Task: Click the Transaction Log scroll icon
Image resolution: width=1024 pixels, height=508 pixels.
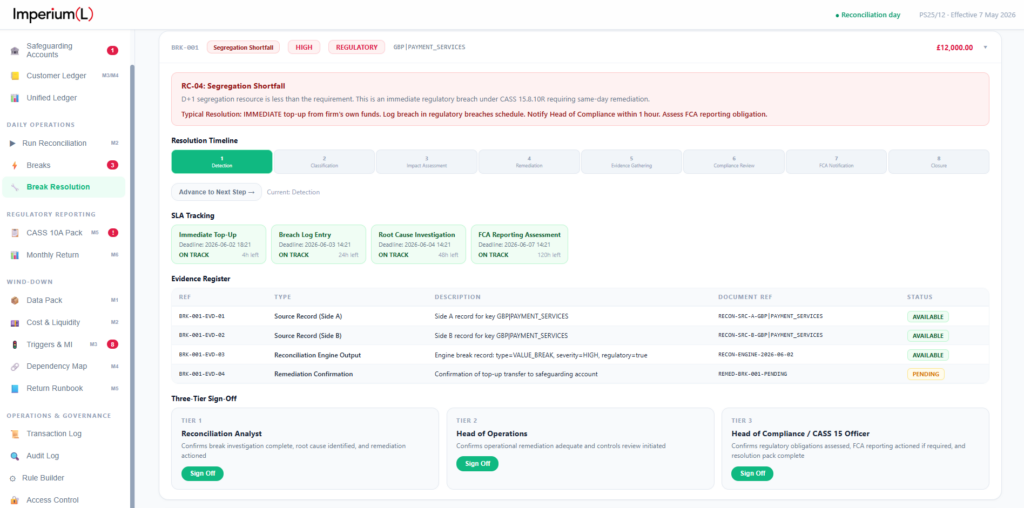Action: coord(15,434)
